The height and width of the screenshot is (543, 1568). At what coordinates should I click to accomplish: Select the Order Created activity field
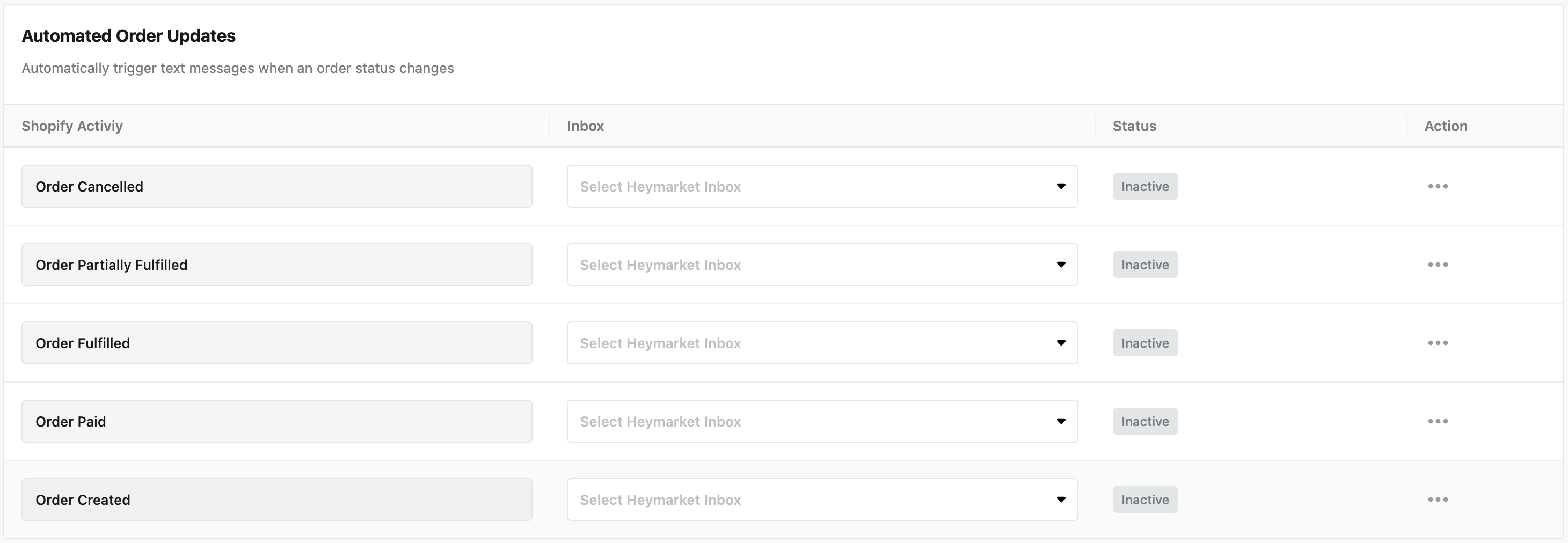276,500
